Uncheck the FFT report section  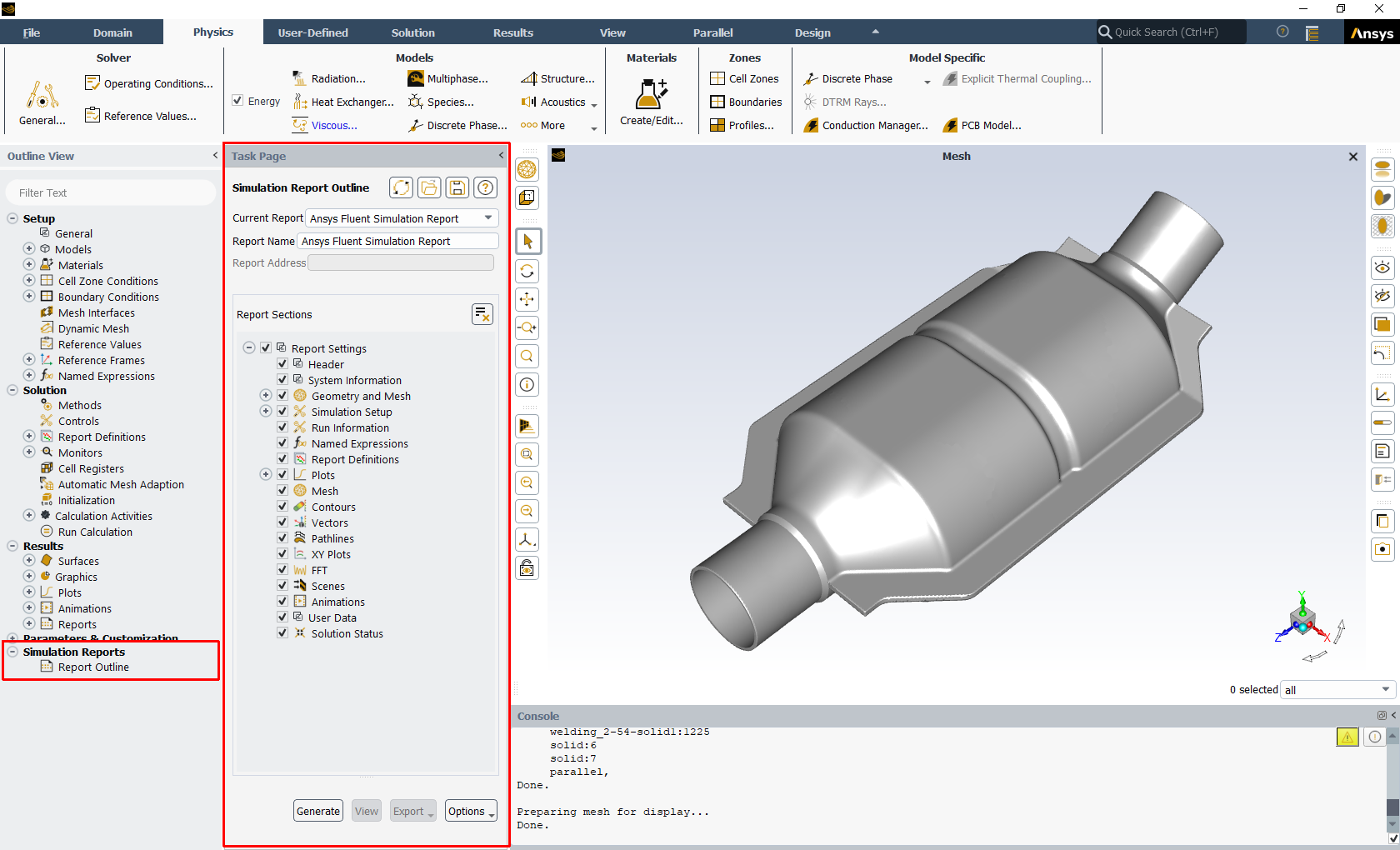282,569
